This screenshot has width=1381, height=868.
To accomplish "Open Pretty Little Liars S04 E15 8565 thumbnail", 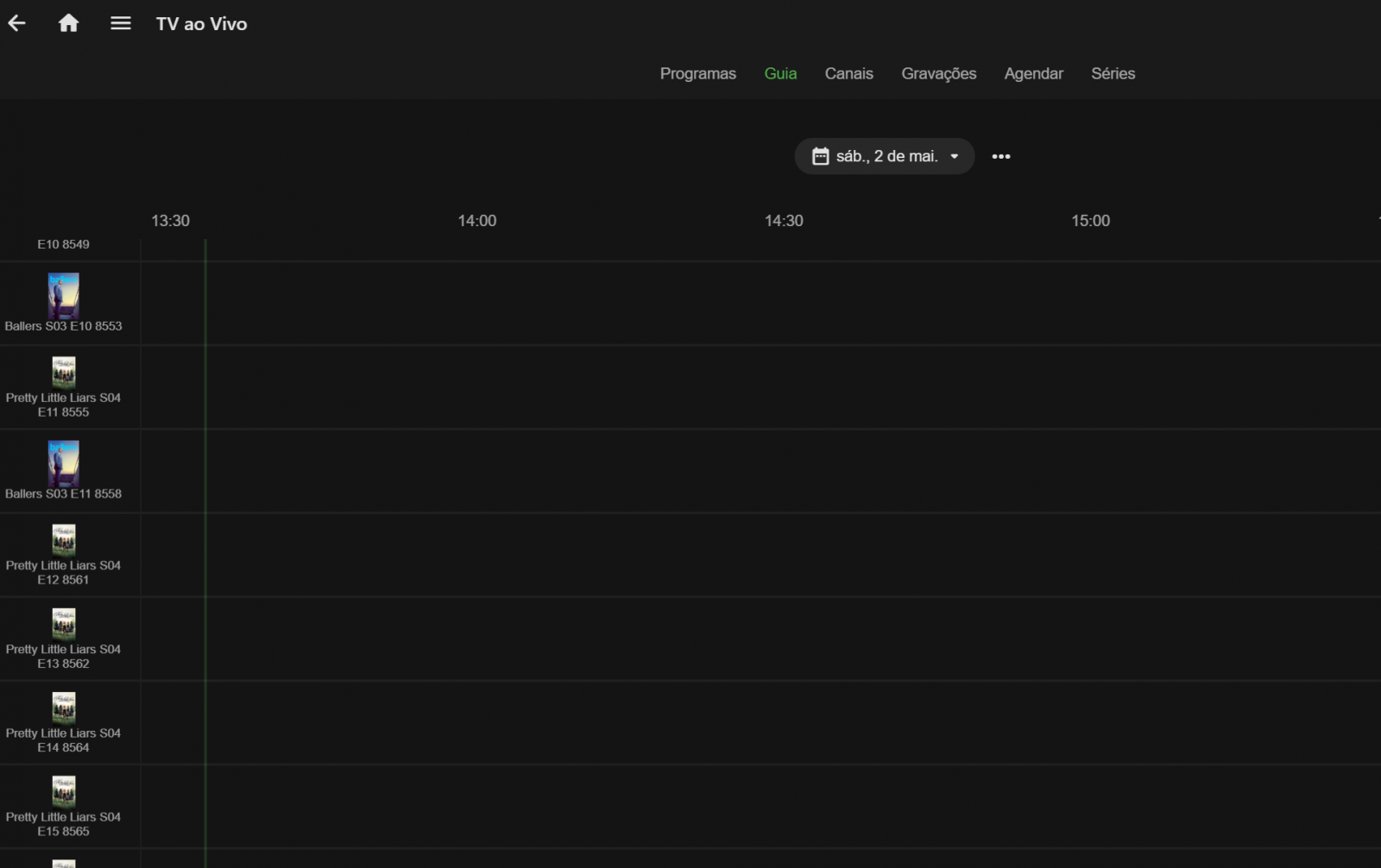I will tap(63, 791).
